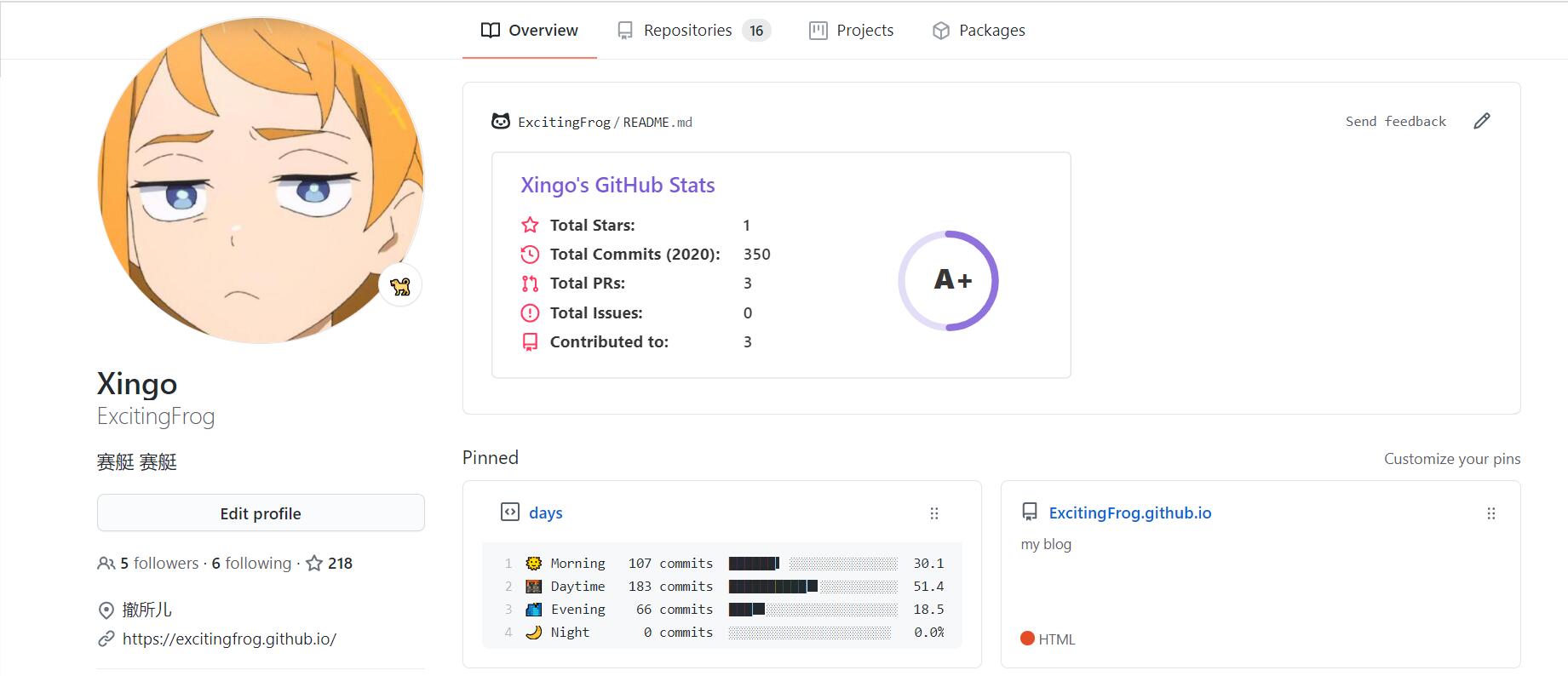Click the Projects board icon
1568x676 pixels.
click(818, 31)
